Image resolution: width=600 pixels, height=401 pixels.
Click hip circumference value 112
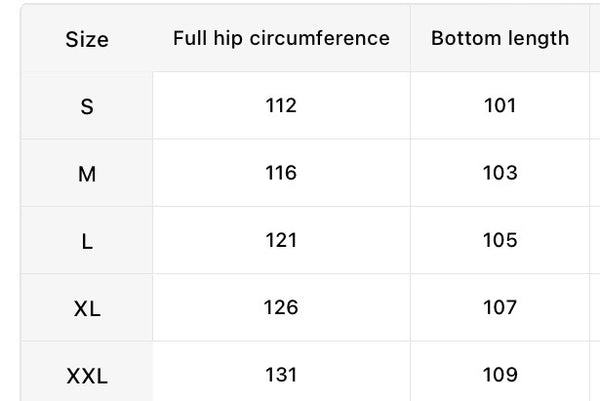point(281,105)
